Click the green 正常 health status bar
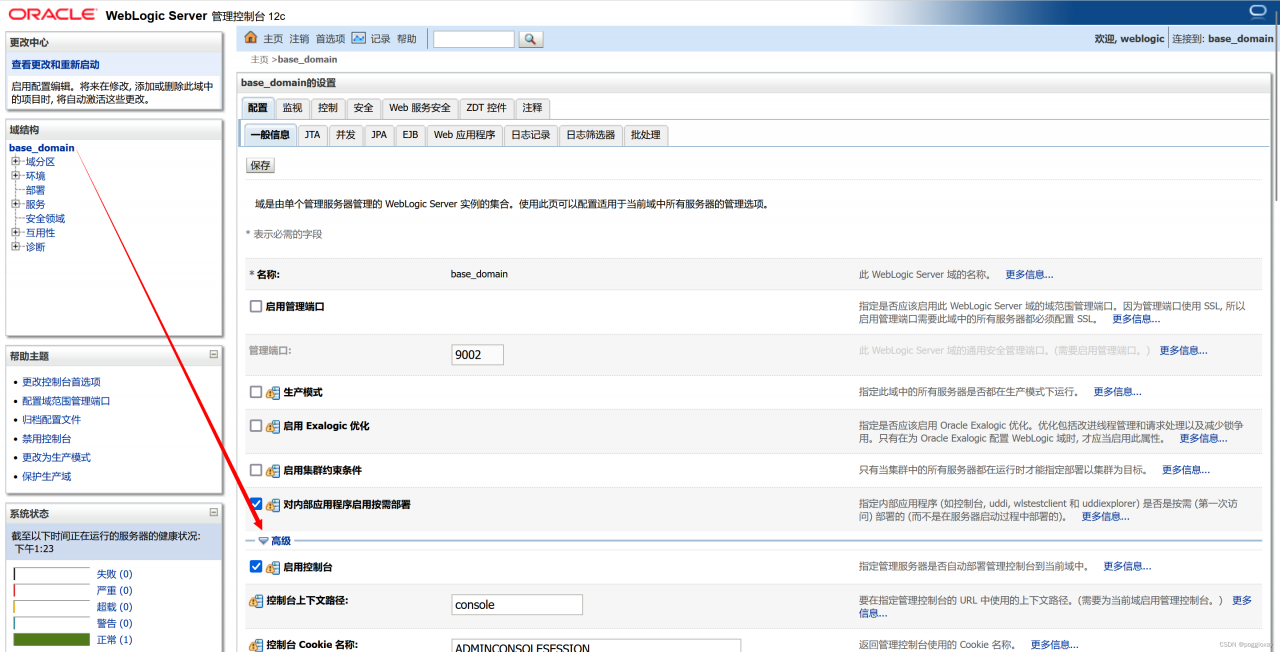 coord(52,639)
